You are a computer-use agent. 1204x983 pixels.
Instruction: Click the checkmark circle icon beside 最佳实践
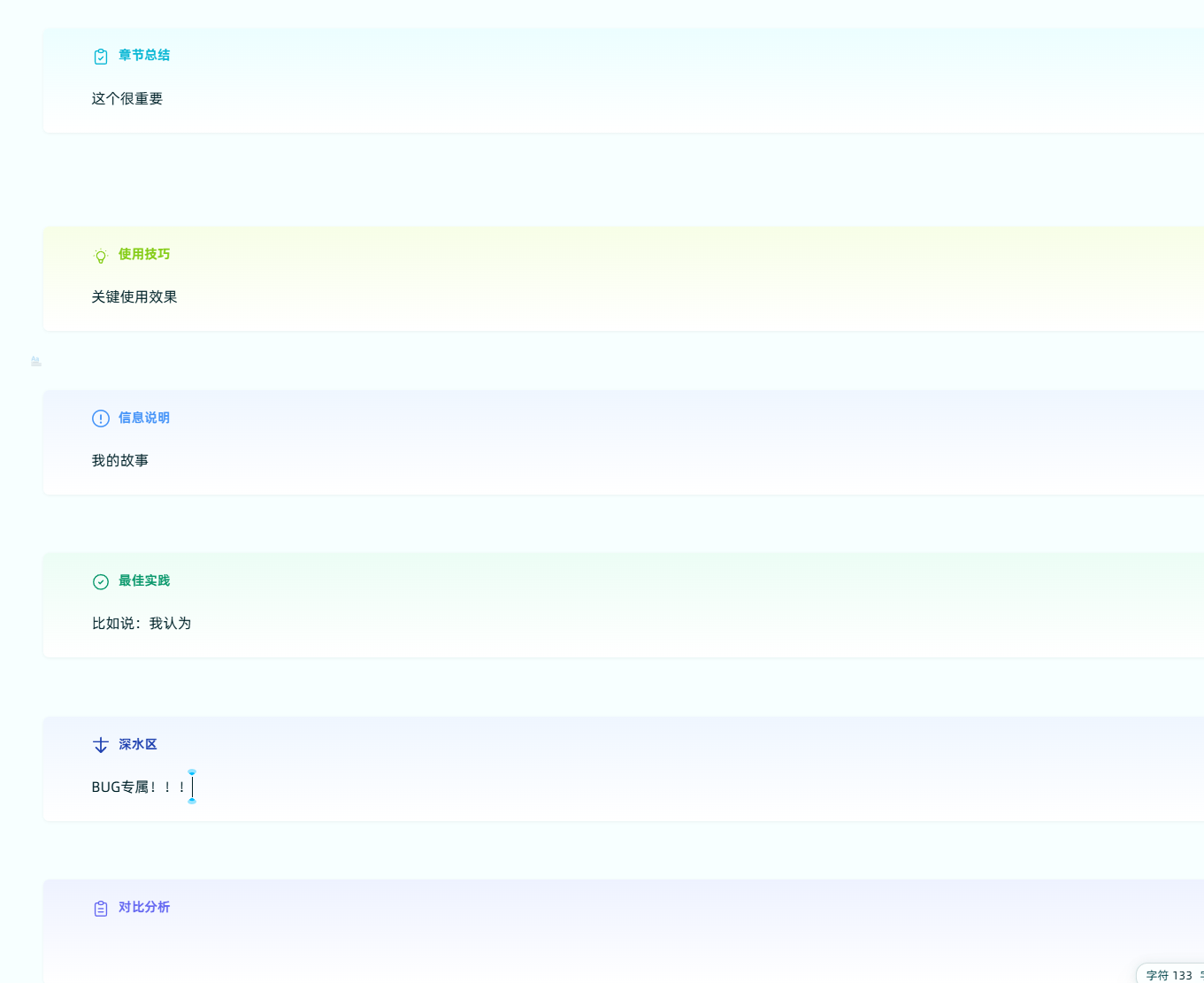[101, 581]
